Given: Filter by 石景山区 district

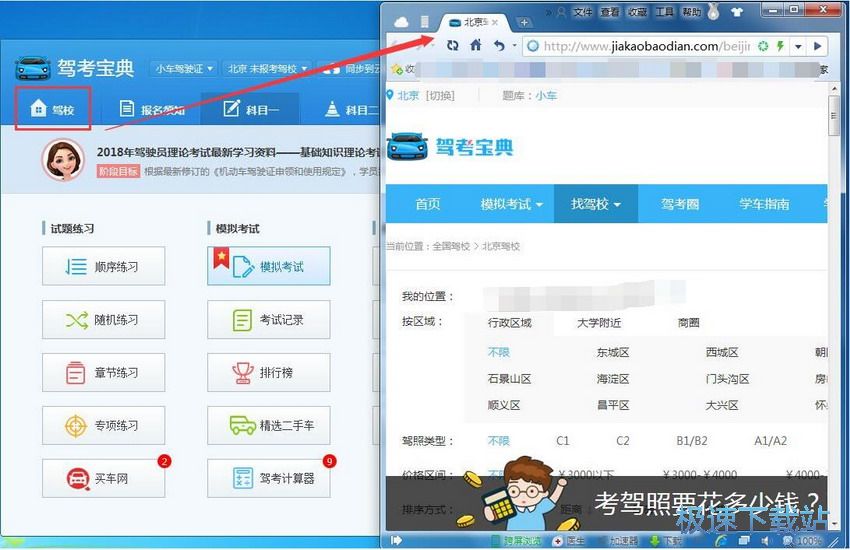Looking at the screenshot, I should tap(509, 379).
